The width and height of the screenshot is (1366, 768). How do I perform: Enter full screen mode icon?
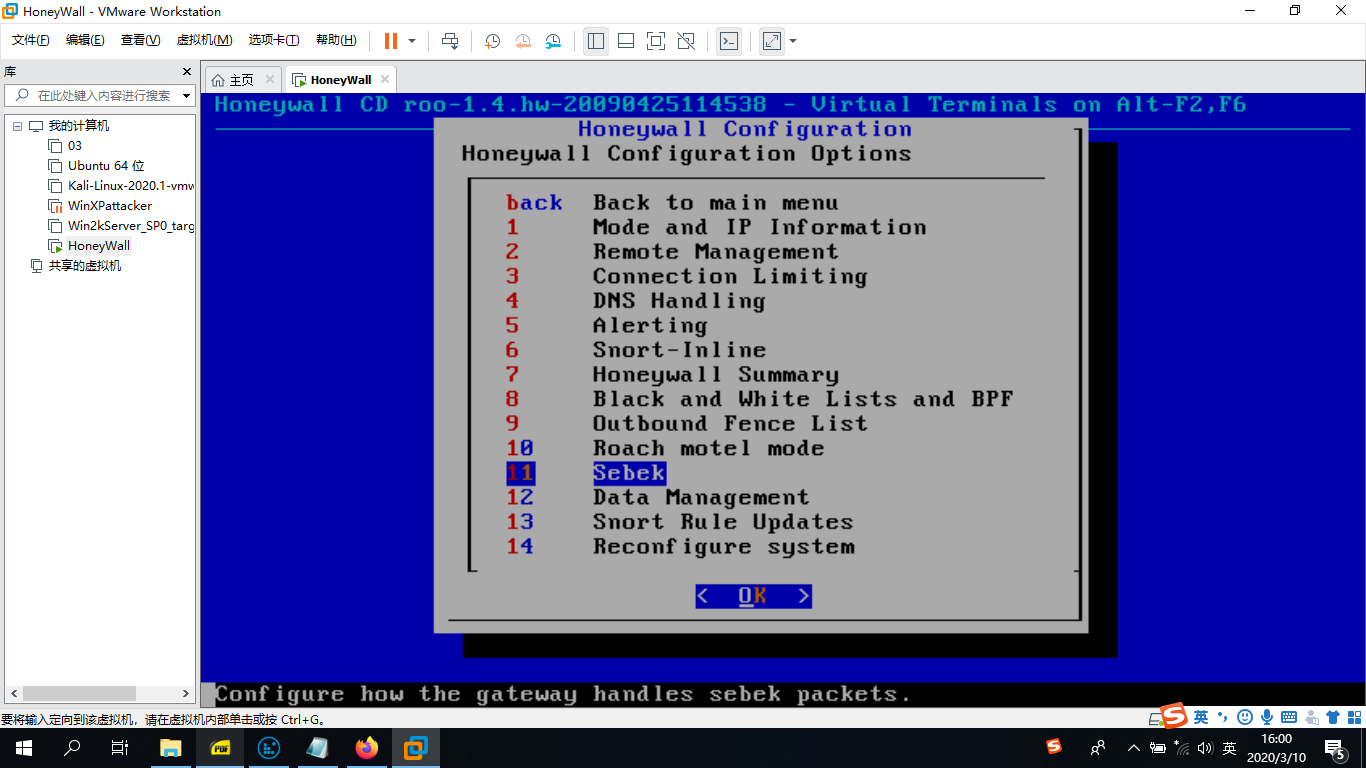click(x=656, y=41)
